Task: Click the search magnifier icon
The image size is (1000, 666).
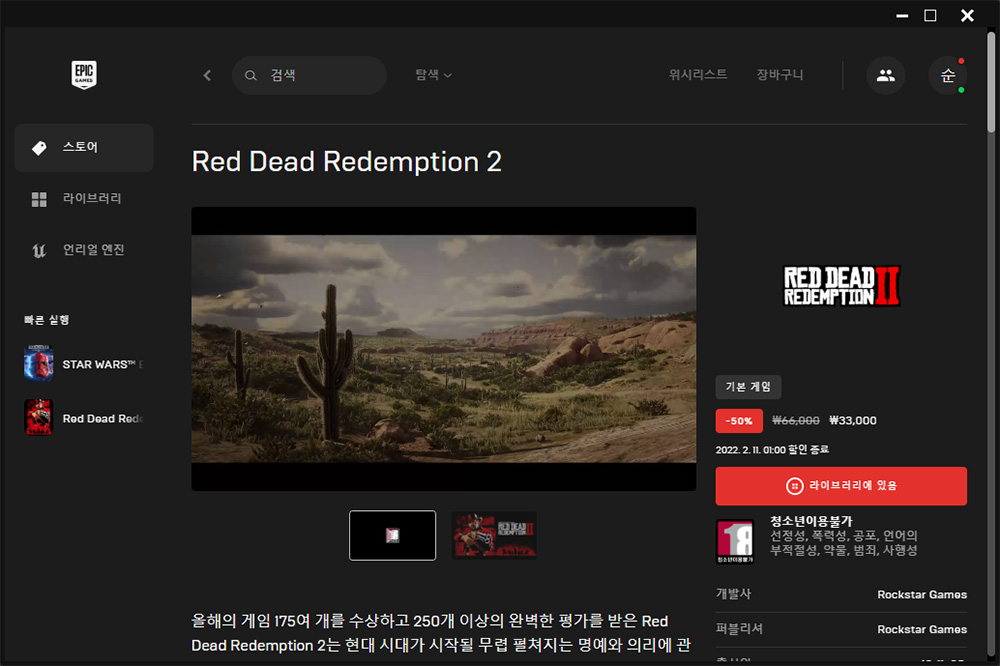Action: (x=251, y=75)
